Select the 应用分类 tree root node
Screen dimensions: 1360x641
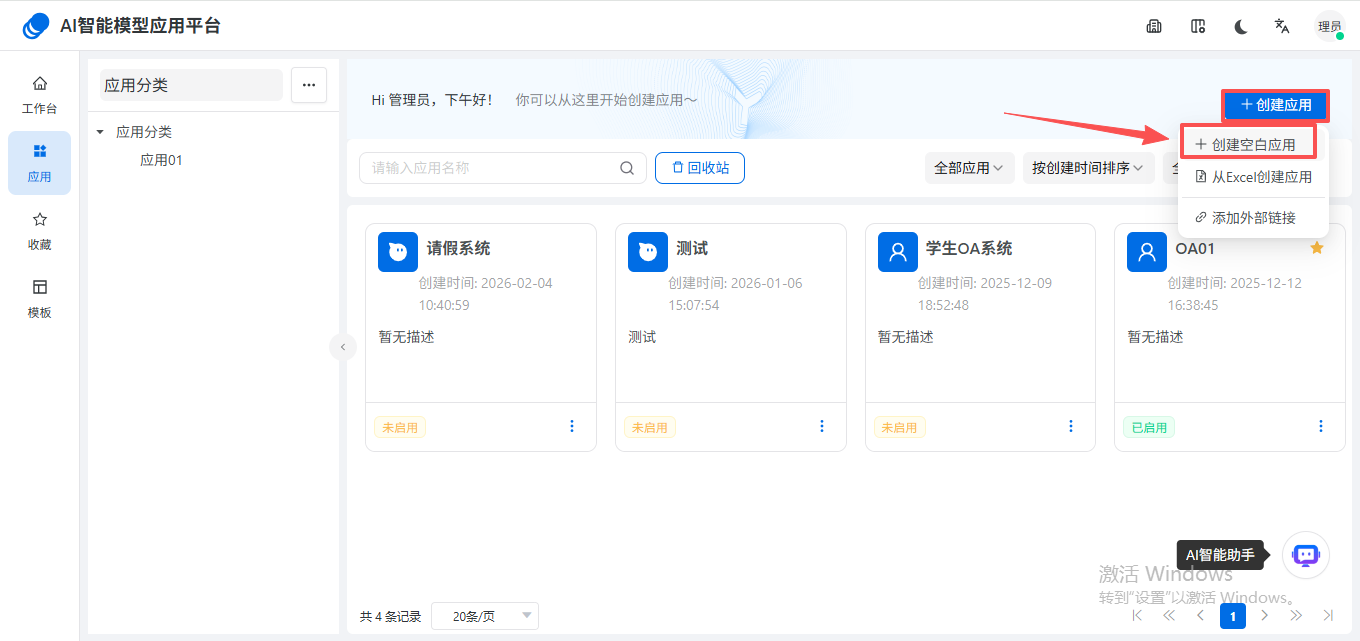(x=144, y=132)
